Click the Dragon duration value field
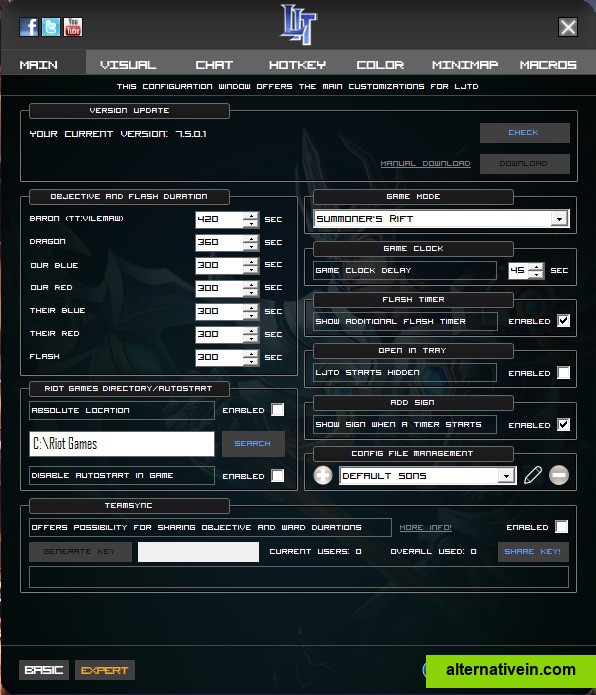Screen dimensions: 596x695 (219, 242)
